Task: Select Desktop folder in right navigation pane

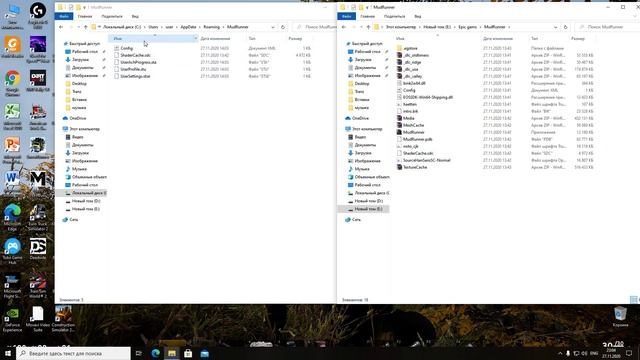Action: pyautogui.click(x=362, y=84)
